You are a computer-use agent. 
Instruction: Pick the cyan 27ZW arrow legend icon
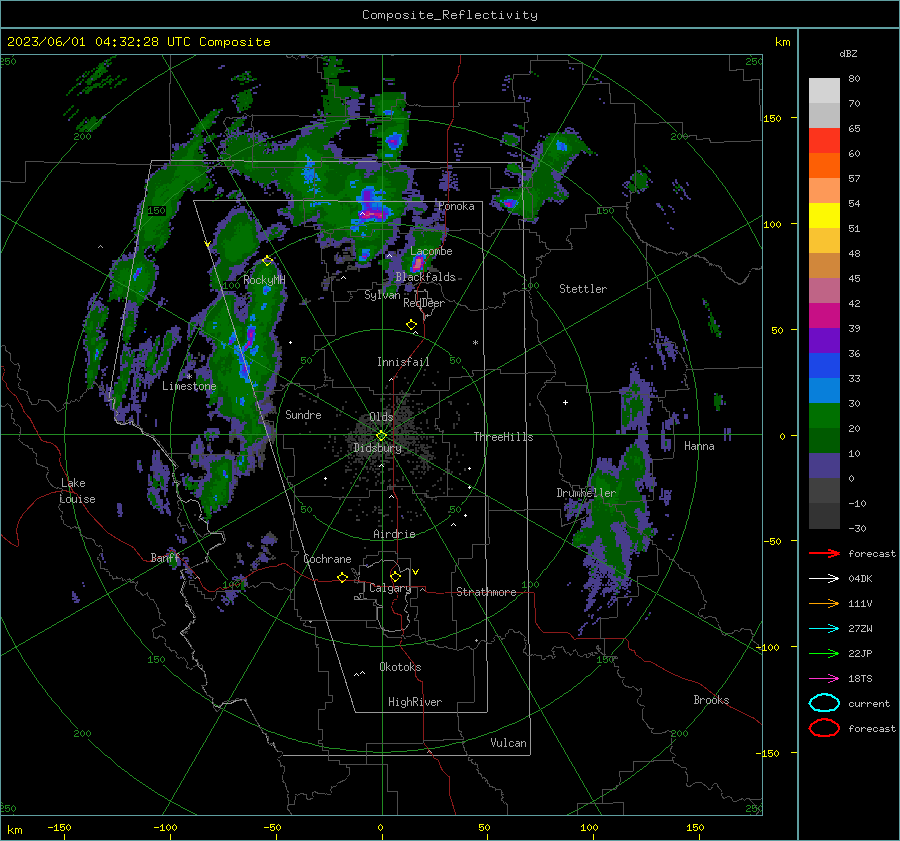(824, 629)
